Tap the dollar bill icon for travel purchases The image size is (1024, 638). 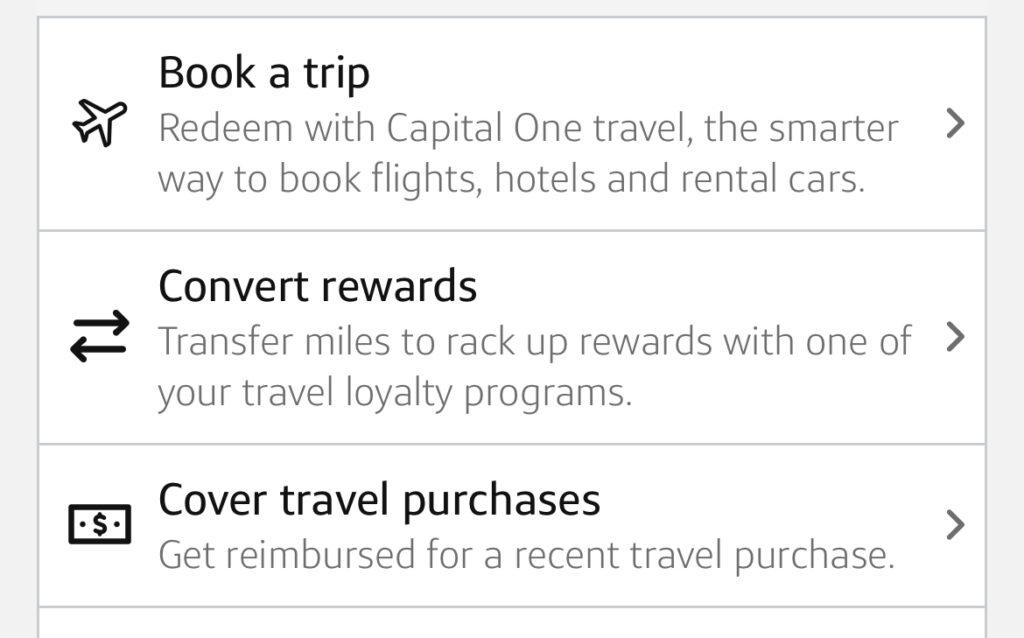tap(99, 524)
